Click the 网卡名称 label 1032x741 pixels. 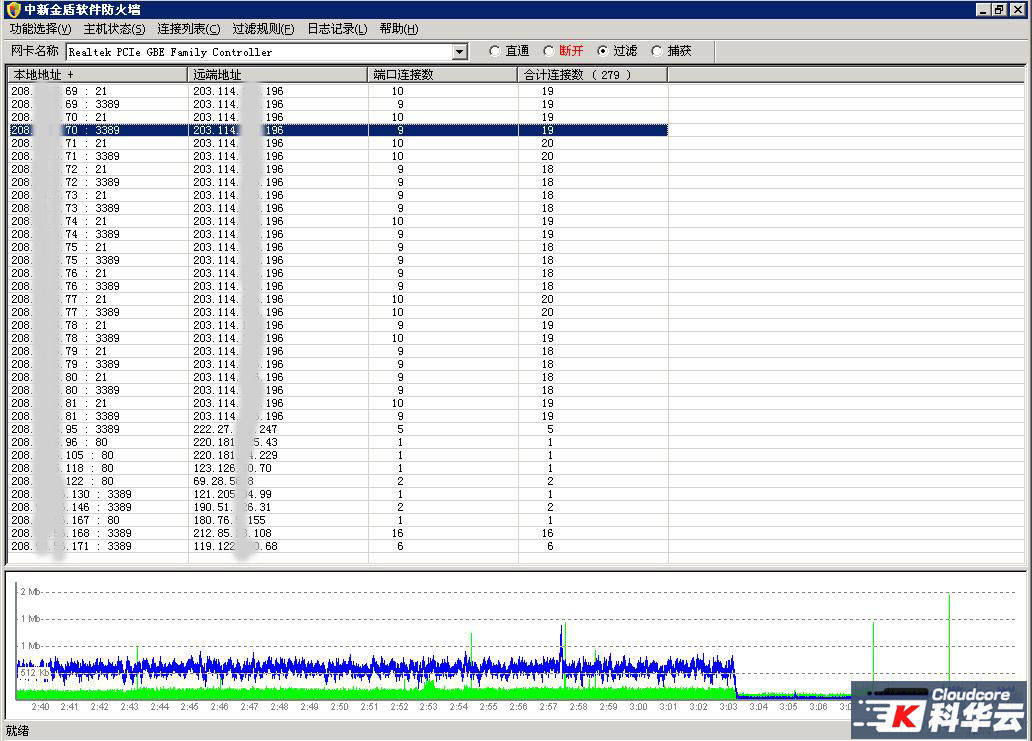35,51
